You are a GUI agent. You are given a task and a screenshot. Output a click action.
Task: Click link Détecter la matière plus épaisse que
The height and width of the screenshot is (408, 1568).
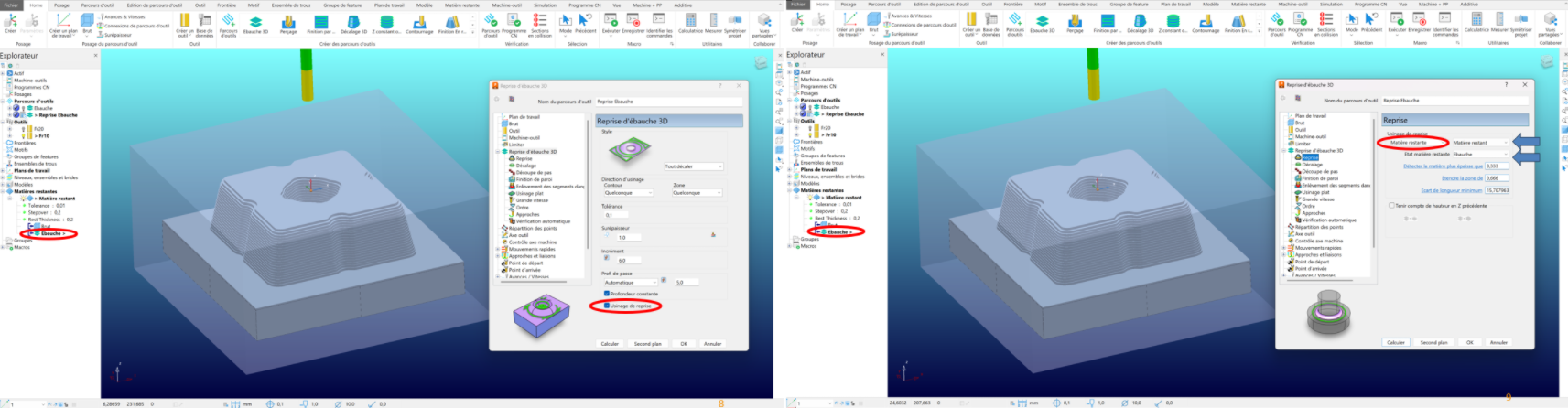pyautogui.click(x=1443, y=166)
